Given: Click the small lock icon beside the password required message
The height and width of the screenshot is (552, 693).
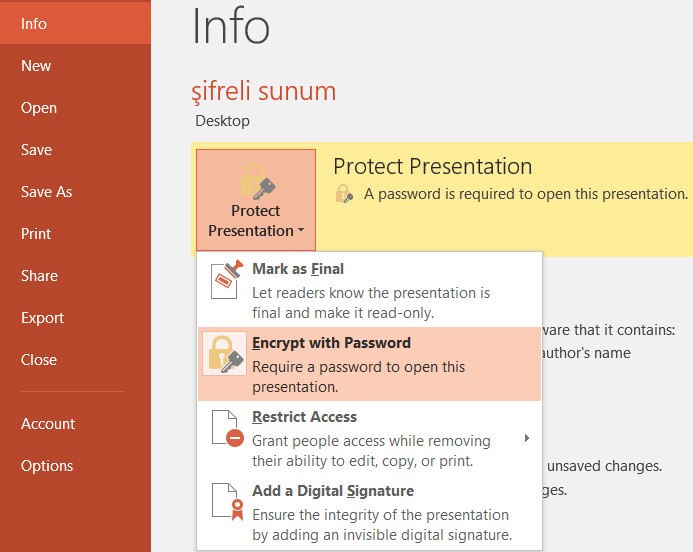Looking at the screenshot, I should [344, 194].
